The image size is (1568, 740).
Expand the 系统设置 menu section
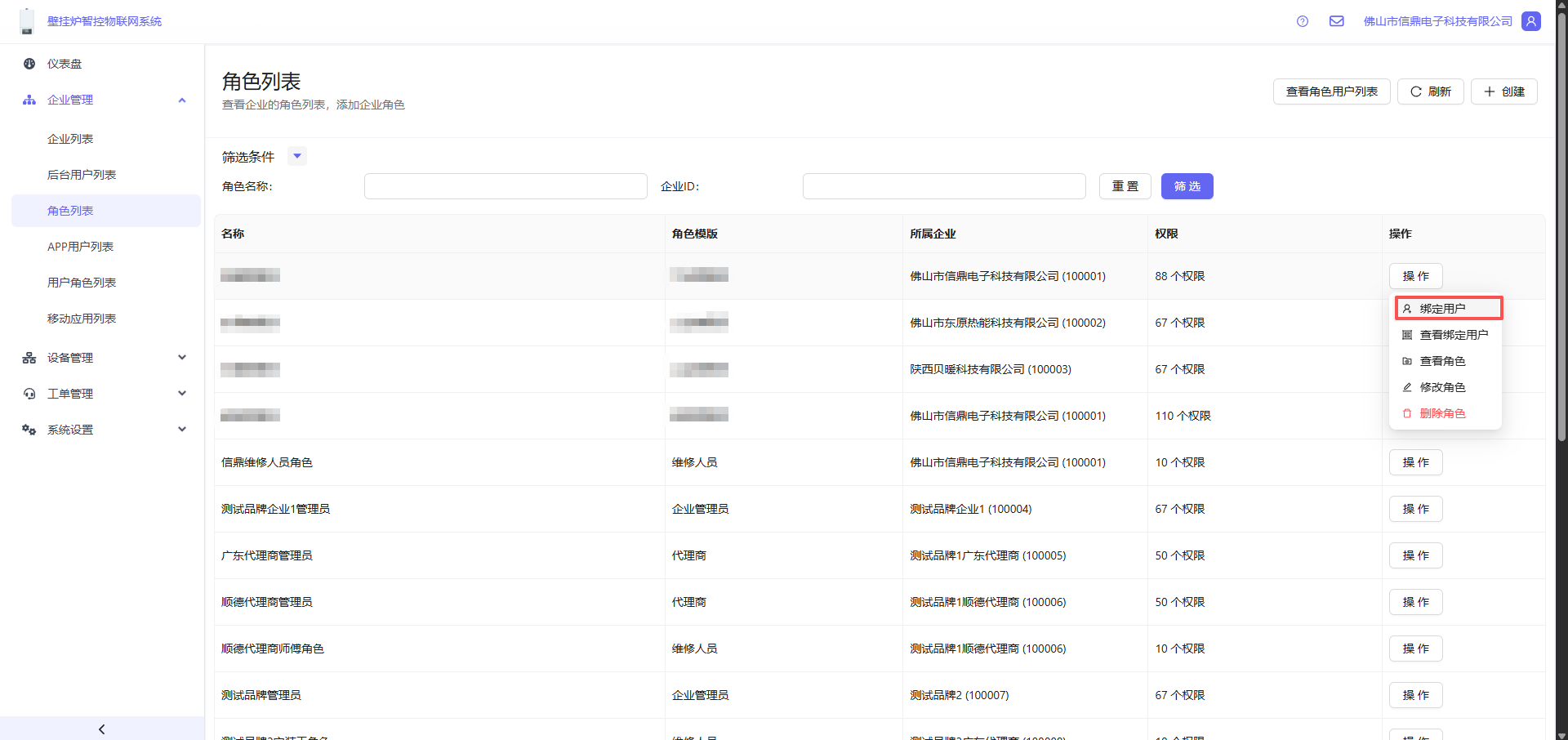182,430
